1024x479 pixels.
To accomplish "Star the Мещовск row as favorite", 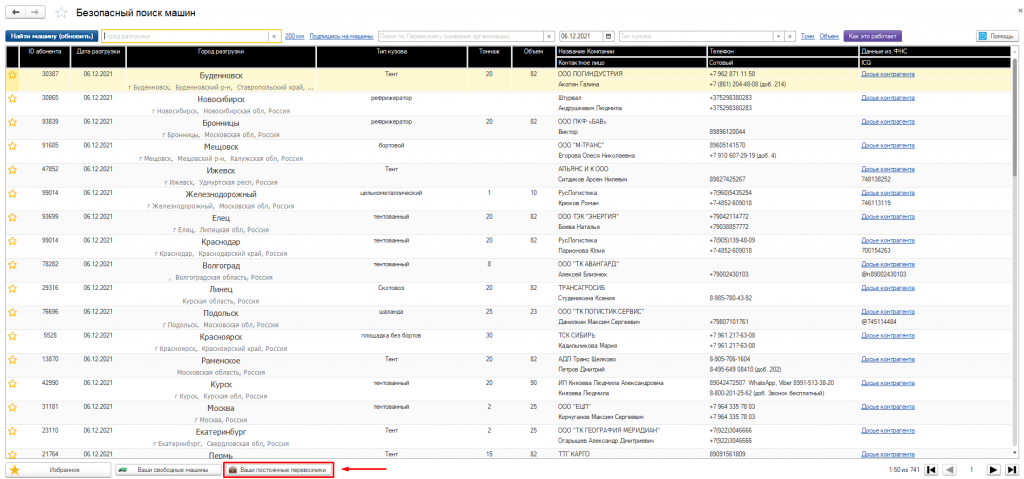I will [12, 146].
